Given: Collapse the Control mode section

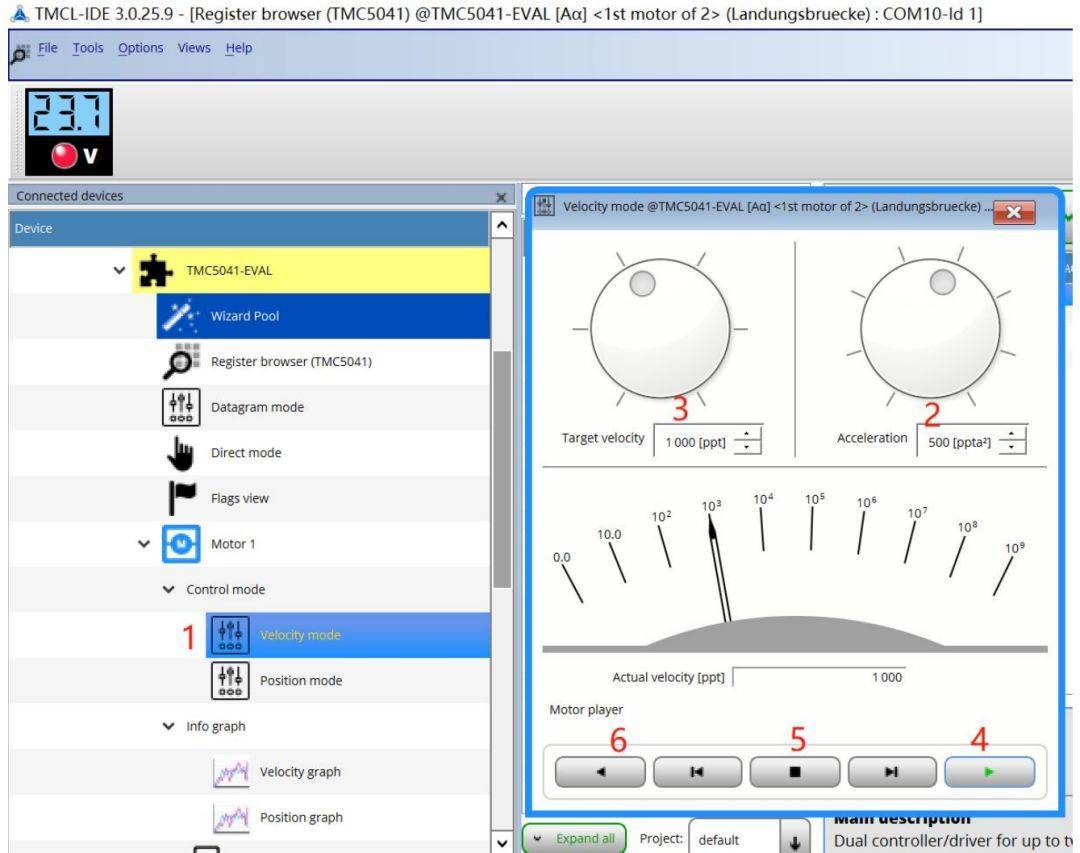Looking at the screenshot, I should click(x=168, y=590).
